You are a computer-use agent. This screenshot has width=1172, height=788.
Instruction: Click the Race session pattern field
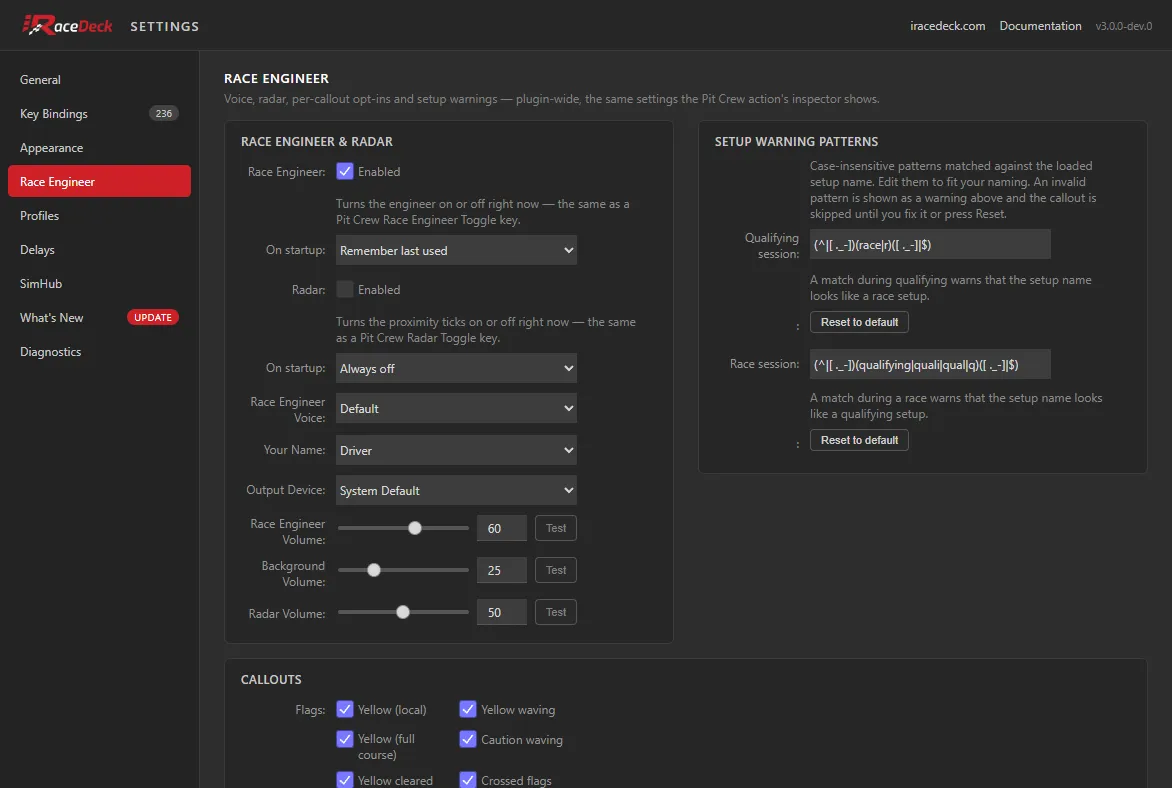click(930, 364)
